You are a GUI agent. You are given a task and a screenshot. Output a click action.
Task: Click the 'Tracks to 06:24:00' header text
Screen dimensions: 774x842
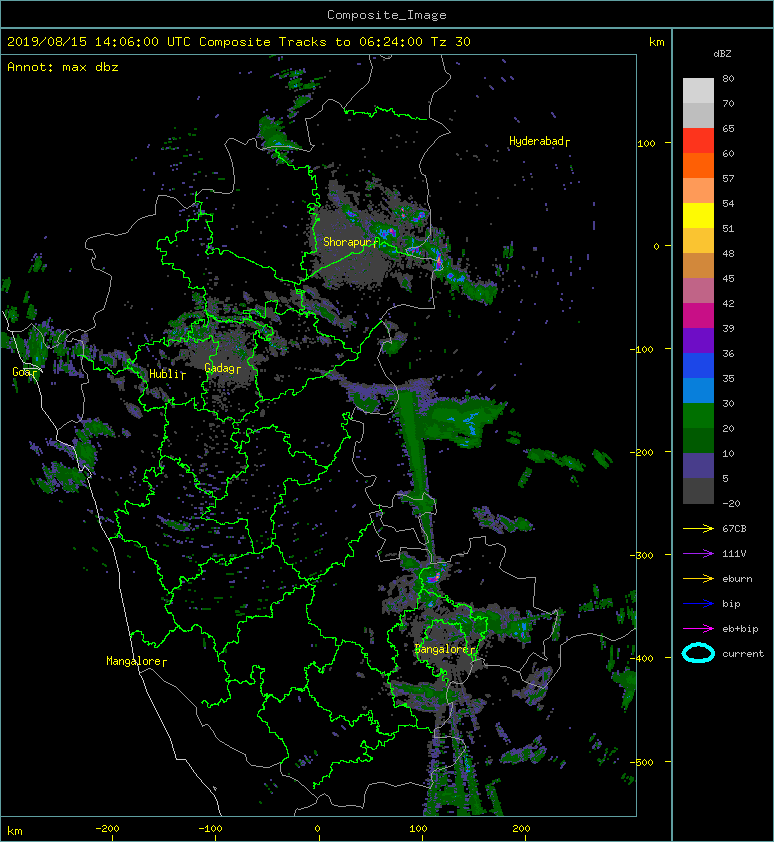tap(350, 42)
